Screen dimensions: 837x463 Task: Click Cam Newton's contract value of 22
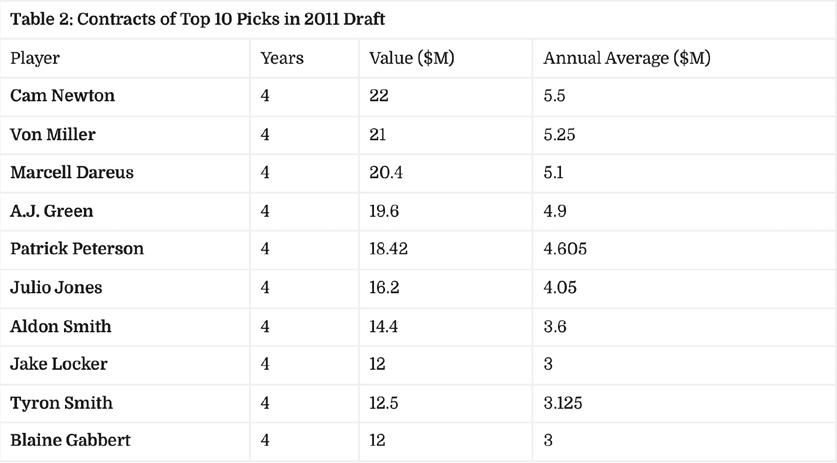(x=378, y=96)
